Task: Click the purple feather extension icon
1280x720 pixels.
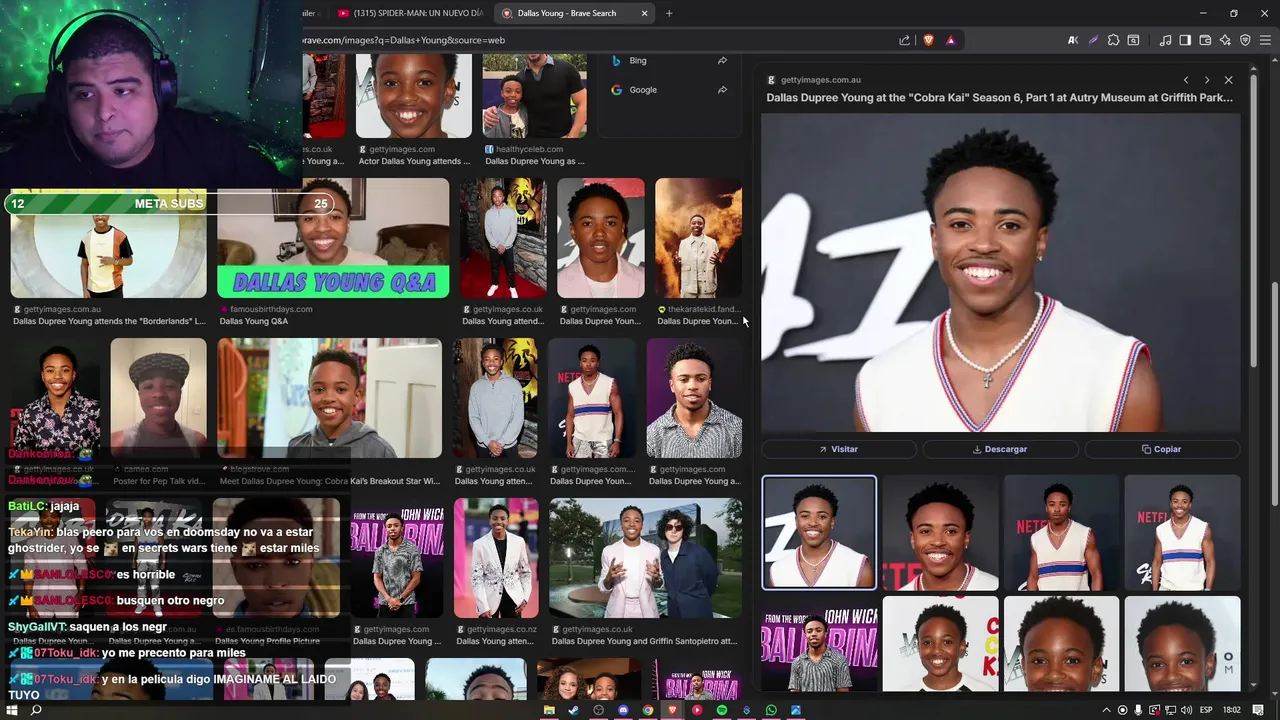Action: coord(1093,40)
